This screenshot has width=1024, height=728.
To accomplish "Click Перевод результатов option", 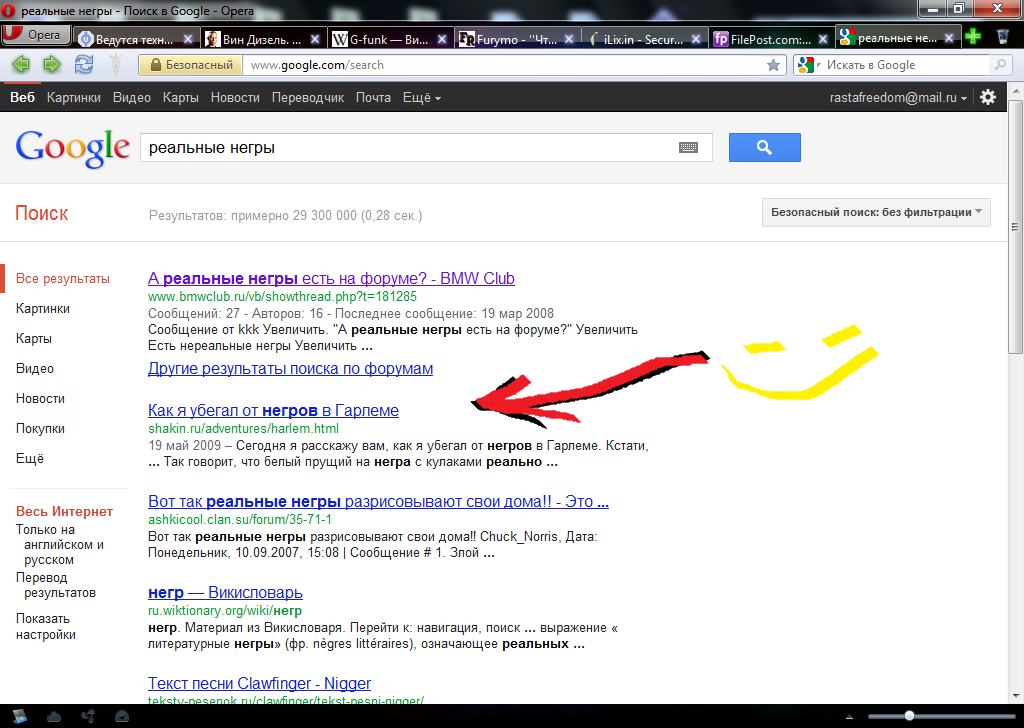I will pyautogui.click(x=56, y=585).
